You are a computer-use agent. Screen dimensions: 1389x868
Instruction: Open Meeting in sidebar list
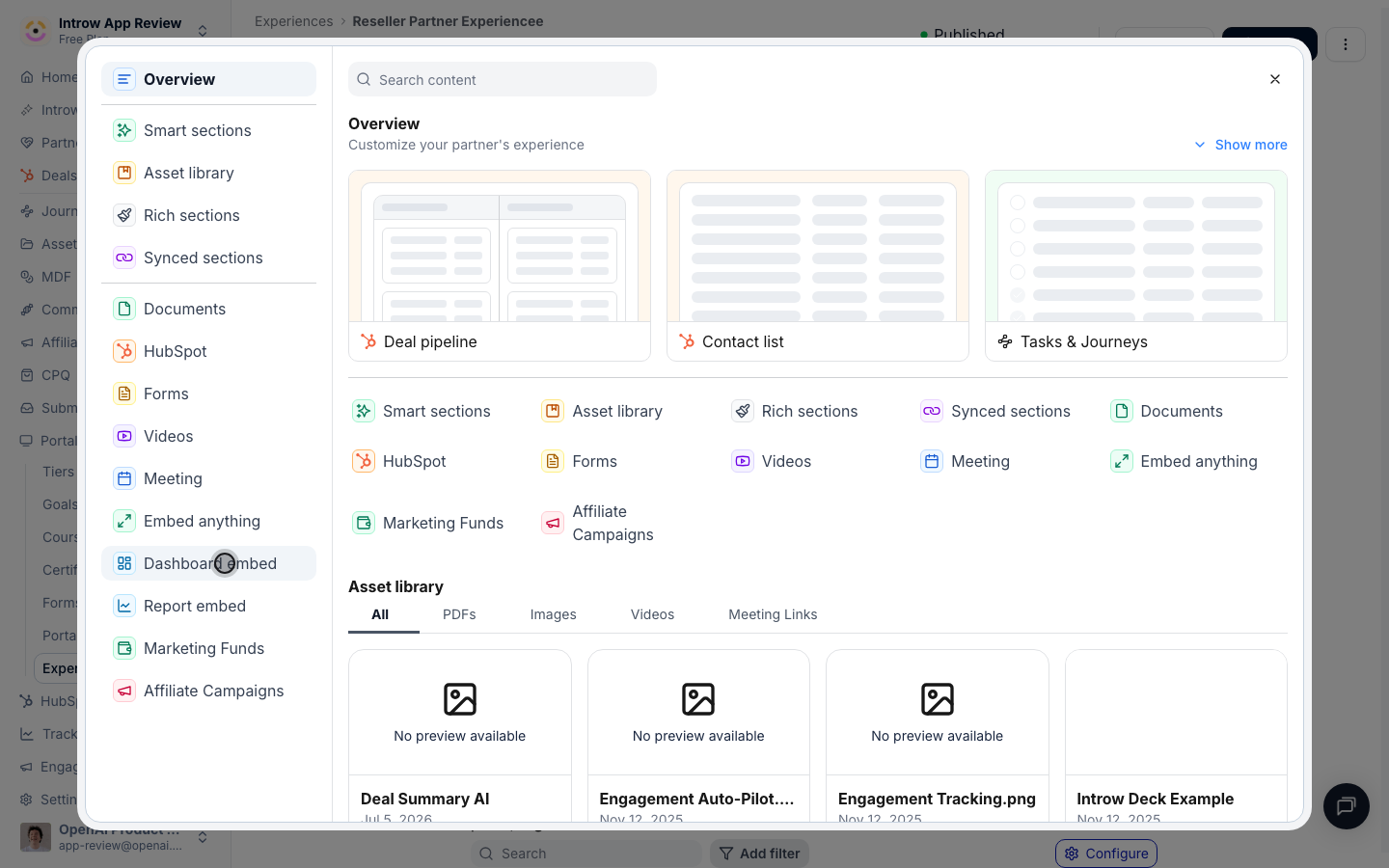208,478
